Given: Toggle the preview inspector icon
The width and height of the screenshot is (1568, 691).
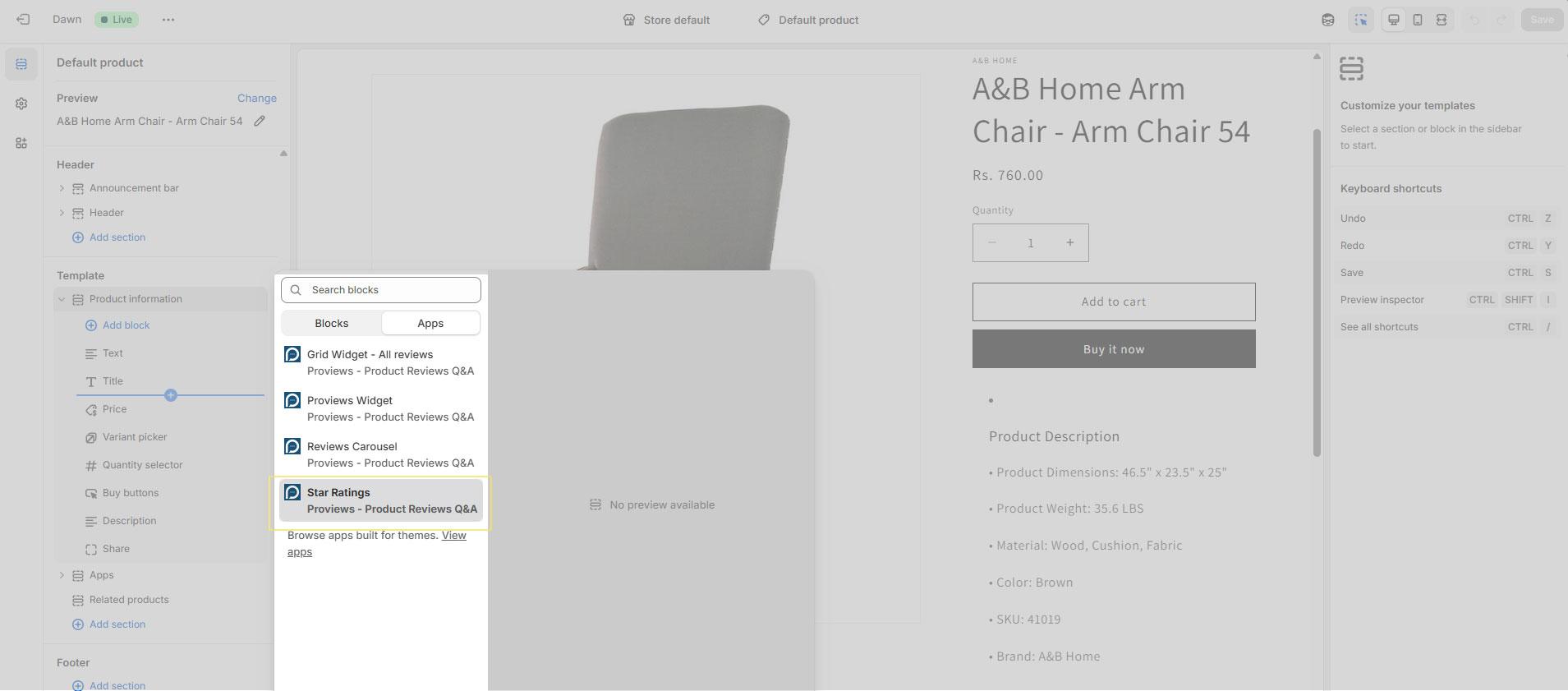Looking at the screenshot, I should pos(1361,20).
